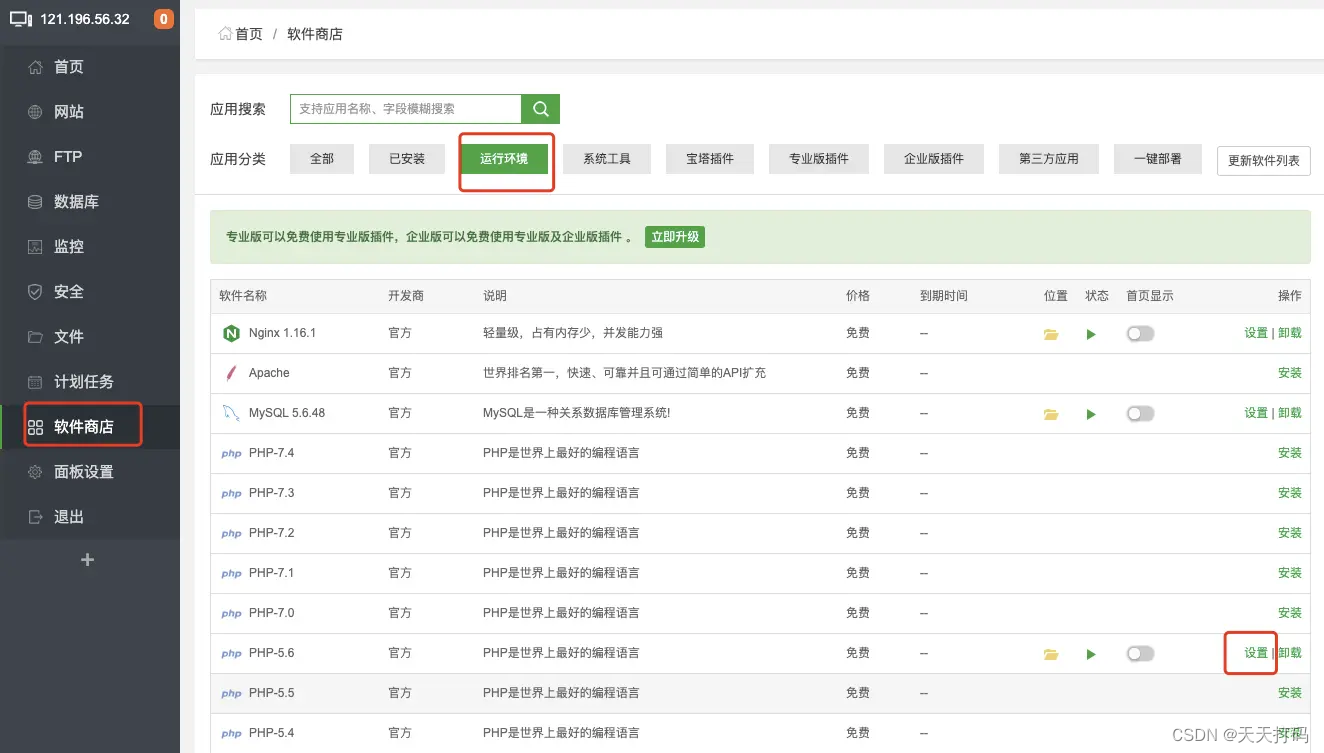The height and width of the screenshot is (753, 1324).
Task: Select the 一键部署 category tab
Action: pos(1158,159)
